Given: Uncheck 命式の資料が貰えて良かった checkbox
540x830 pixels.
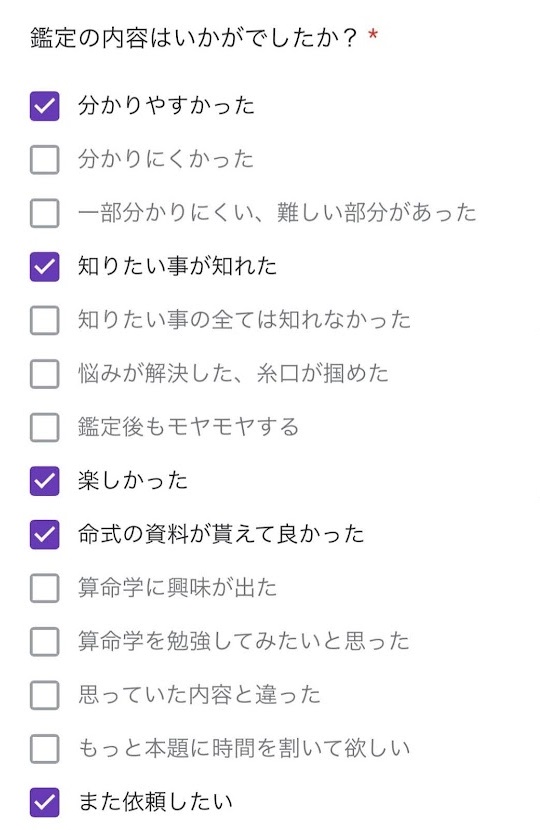Looking at the screenshot, I should click(x=44, y=535).
